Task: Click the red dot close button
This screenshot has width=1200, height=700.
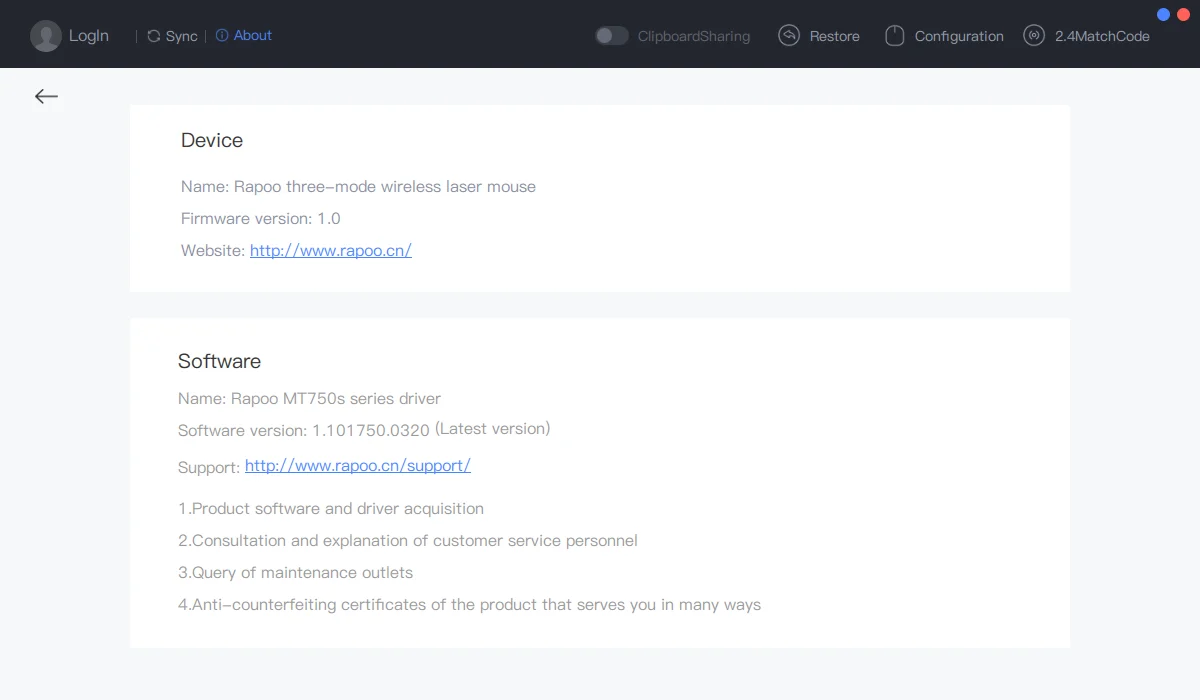Action: click(x=1182, y=15)
